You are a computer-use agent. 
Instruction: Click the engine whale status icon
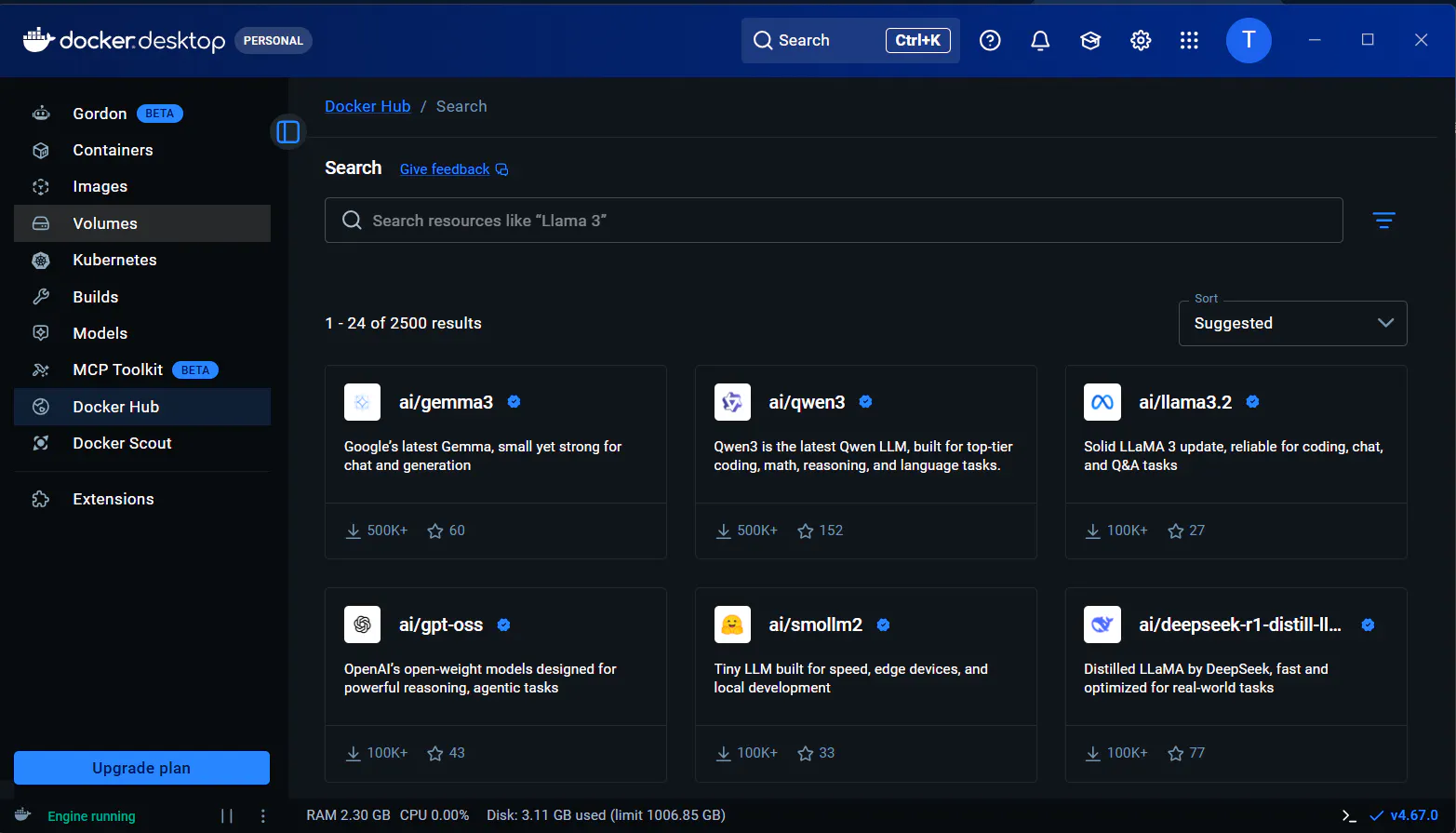tap(23, 815)
